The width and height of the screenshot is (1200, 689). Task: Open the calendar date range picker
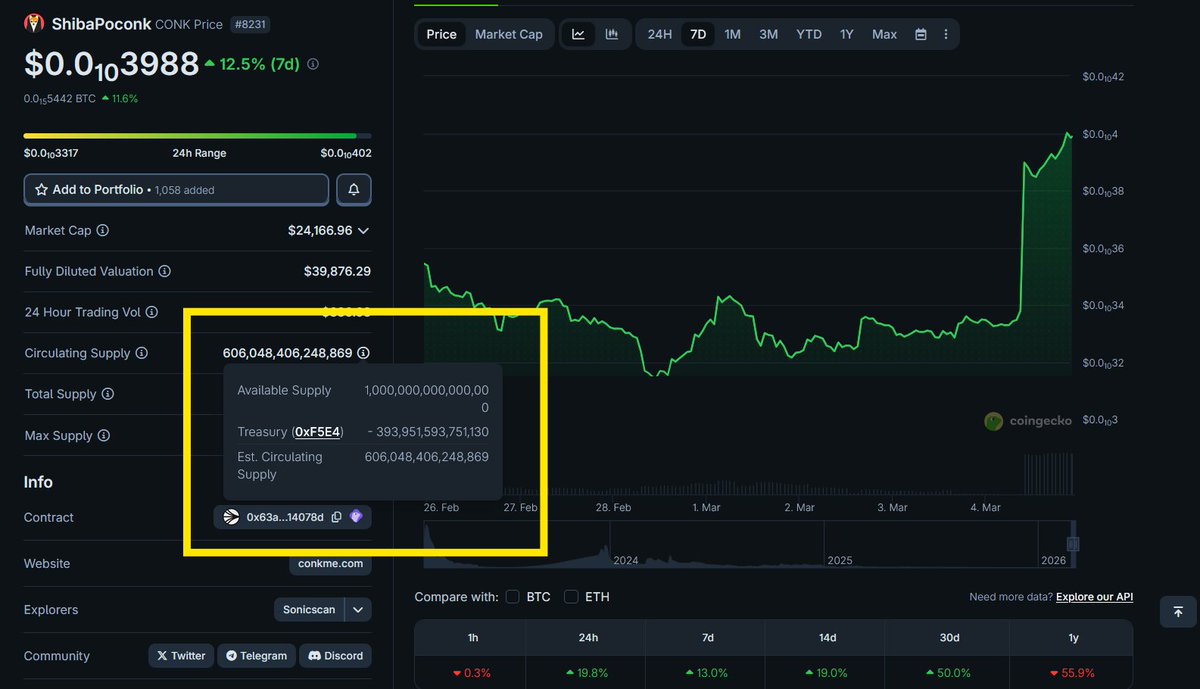[x=920, y=34]
